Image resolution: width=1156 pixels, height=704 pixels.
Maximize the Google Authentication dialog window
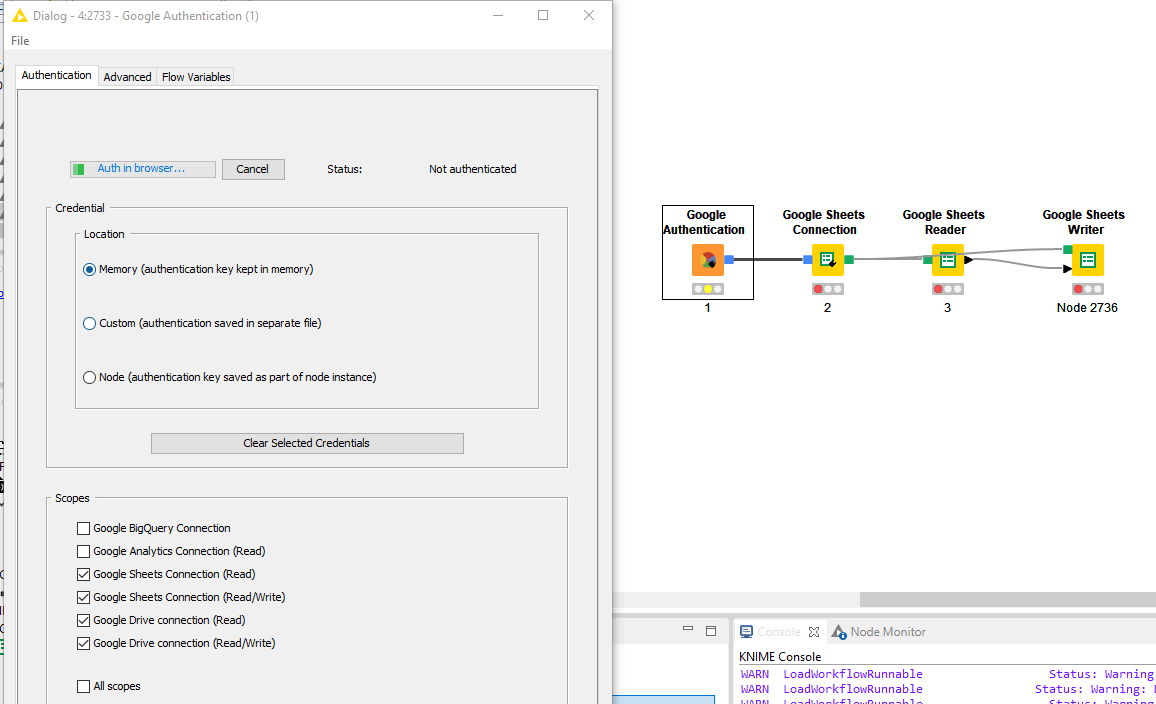[x=543, y=15]
